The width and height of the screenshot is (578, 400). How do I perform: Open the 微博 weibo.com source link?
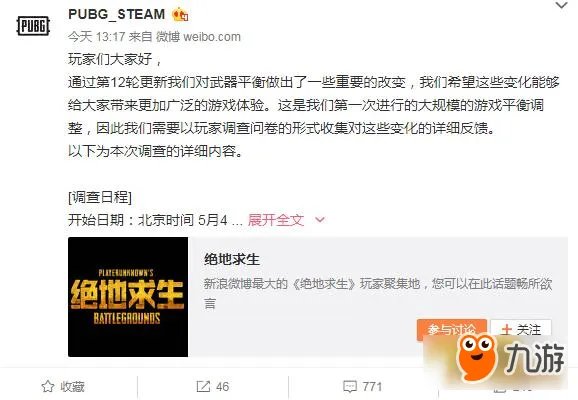pyautogui.click(x=198, y=36)
